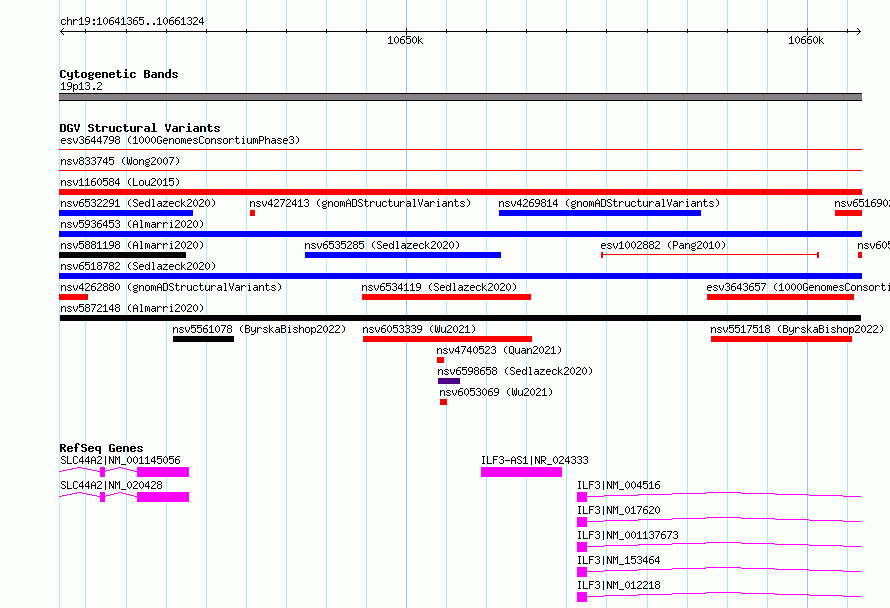
Task: Click the SLC44A2|NM_001145056 gene glyph
Action: tap(124, 472)
